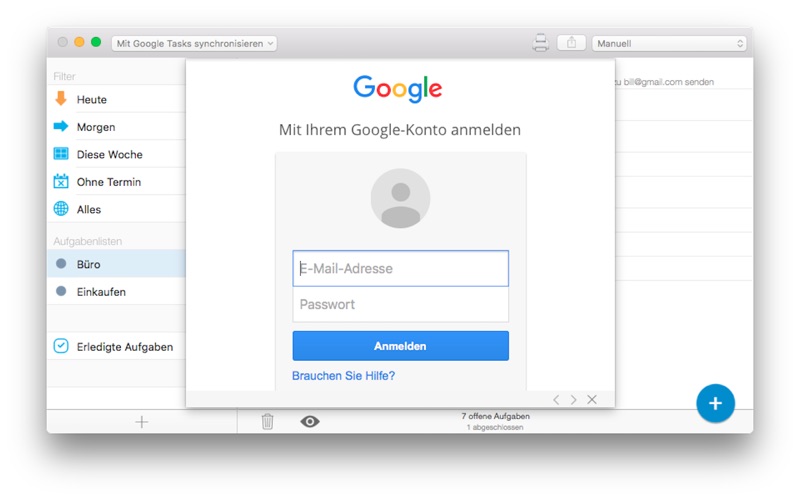The width and height of the screenshot is (800, 500).
Task: Click the yellow minimize window button
Action: point(79,42)
